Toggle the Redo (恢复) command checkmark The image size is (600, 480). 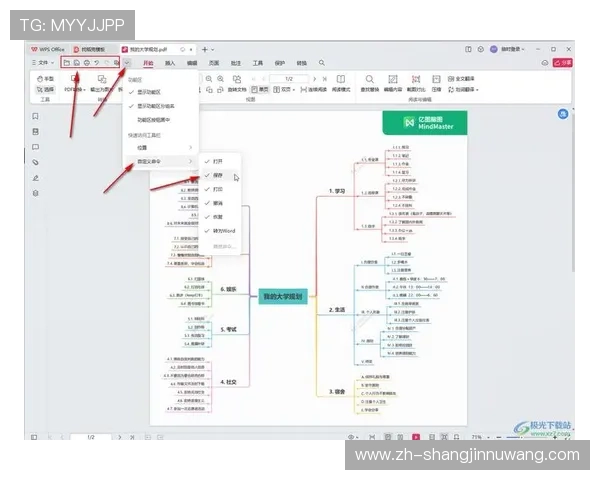pyautogui.click(x=220, y=217)
